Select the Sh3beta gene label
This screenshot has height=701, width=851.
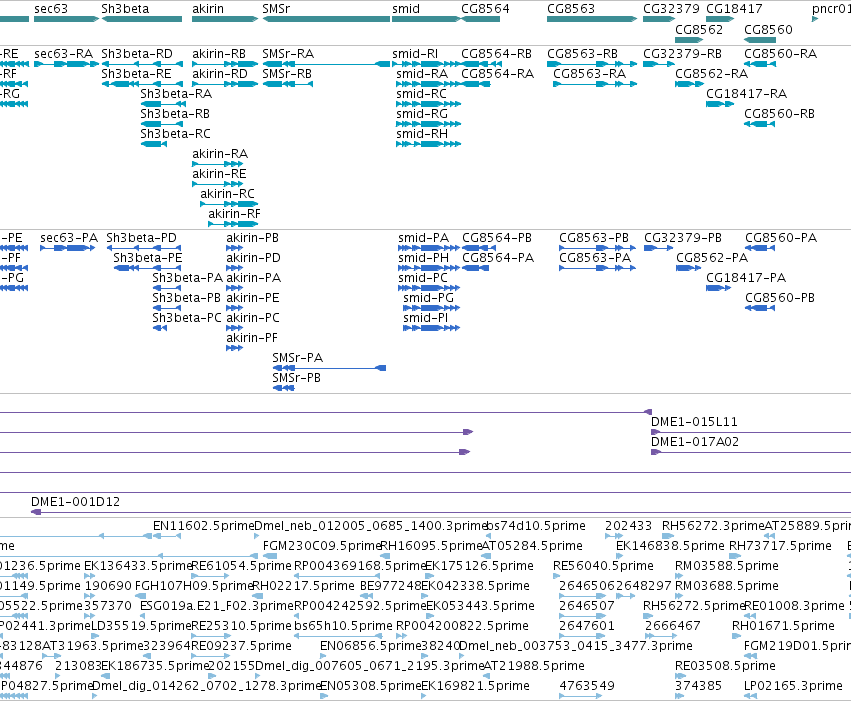coord(125,9)
